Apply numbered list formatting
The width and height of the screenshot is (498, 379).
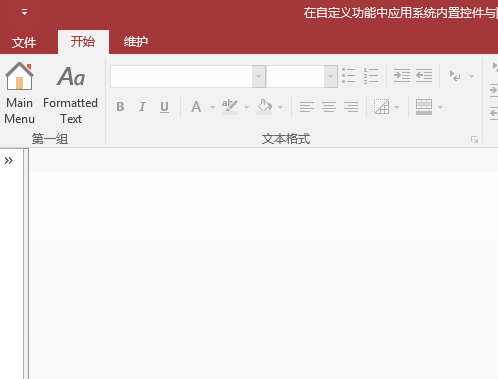tap(371, 76)
